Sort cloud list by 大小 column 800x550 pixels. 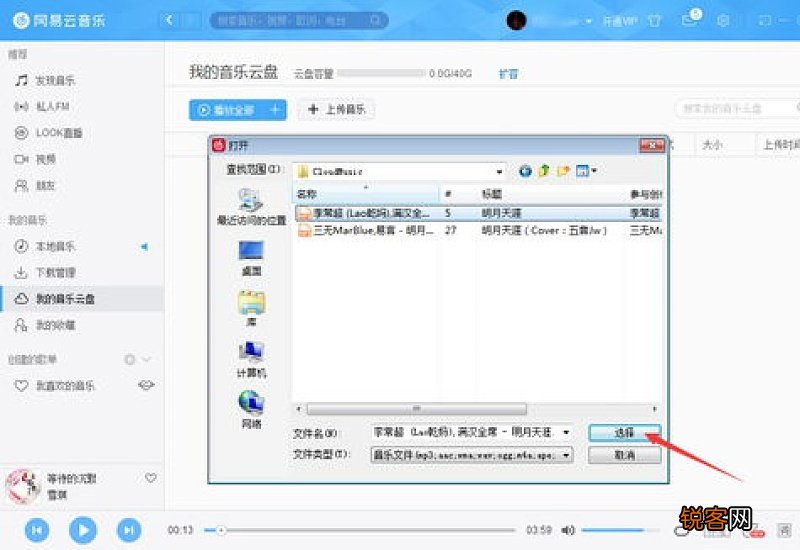coord(713,144)
